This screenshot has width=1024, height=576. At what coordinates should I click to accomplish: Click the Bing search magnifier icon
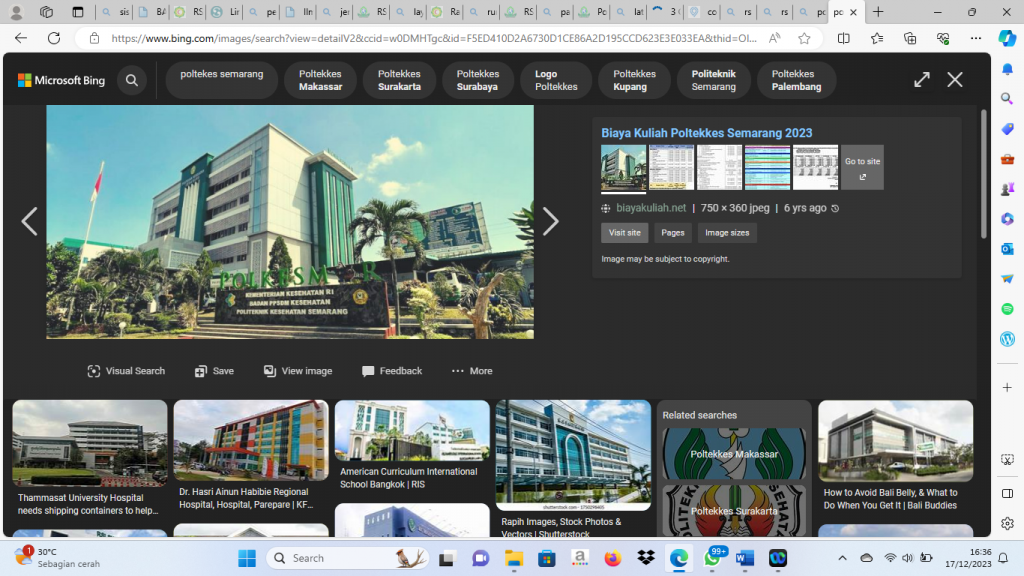coord(132,80)
